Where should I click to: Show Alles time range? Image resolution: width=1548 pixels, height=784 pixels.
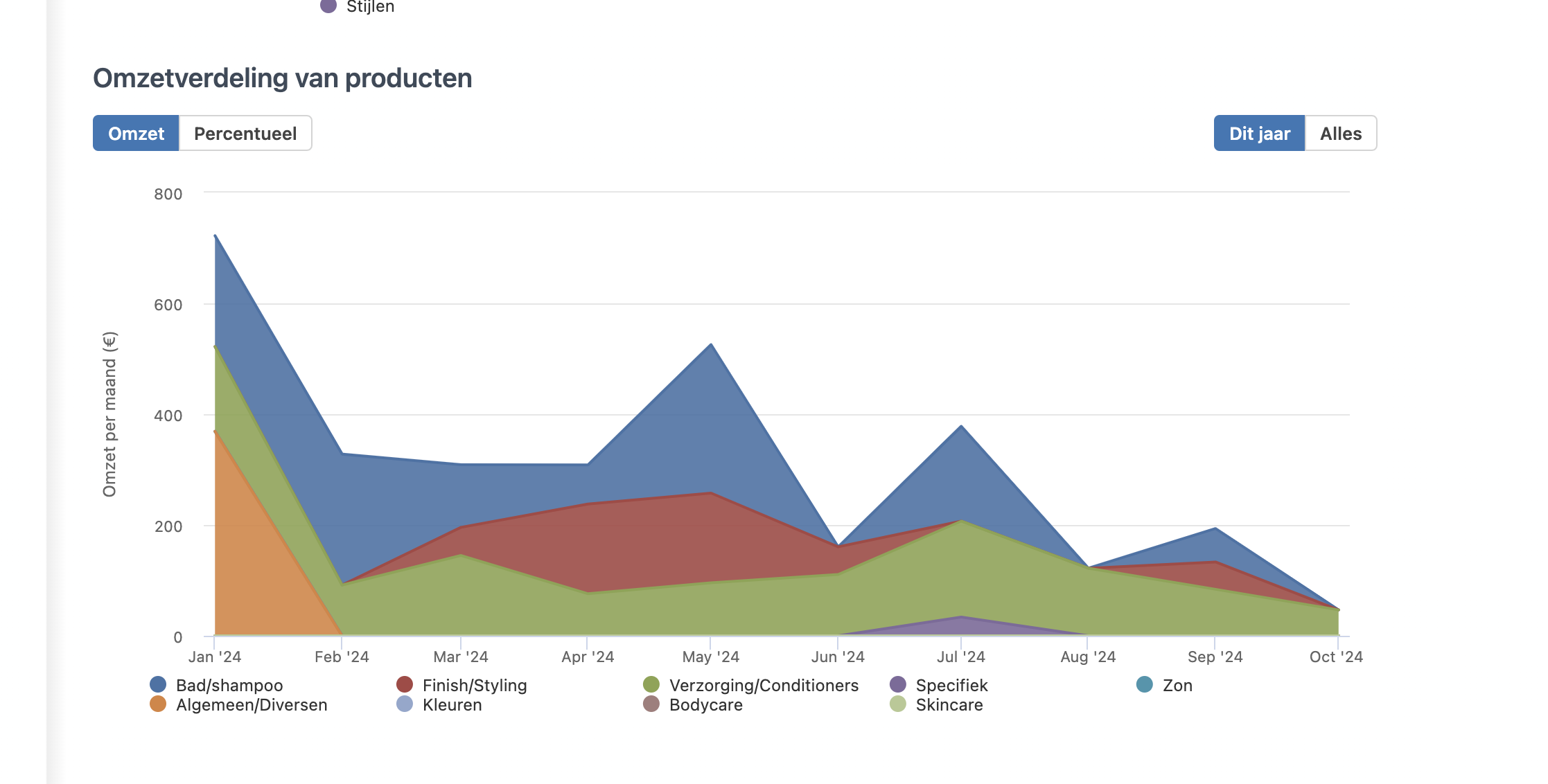(1340, 134)
